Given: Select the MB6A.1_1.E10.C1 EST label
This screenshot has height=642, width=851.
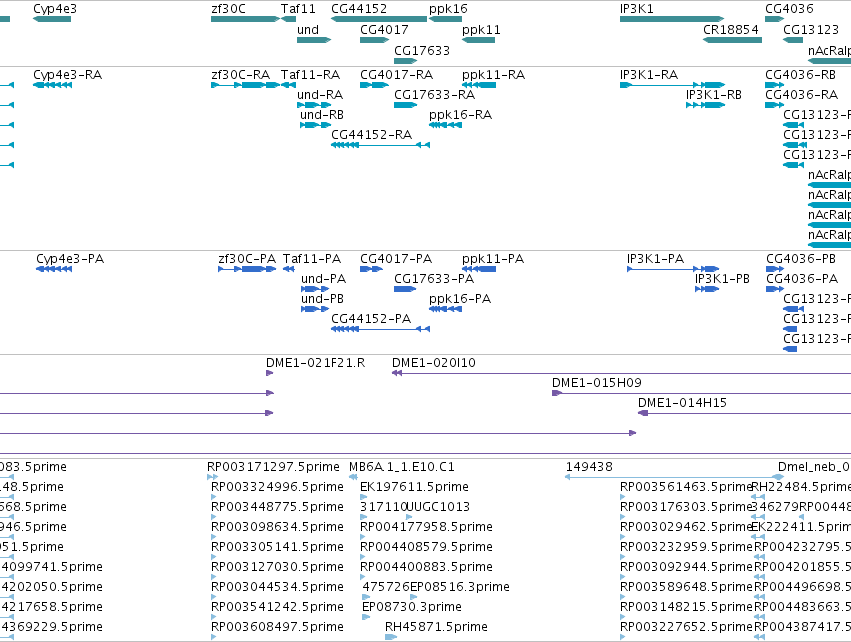Looking at the screenshot, I should coord(402,467).
